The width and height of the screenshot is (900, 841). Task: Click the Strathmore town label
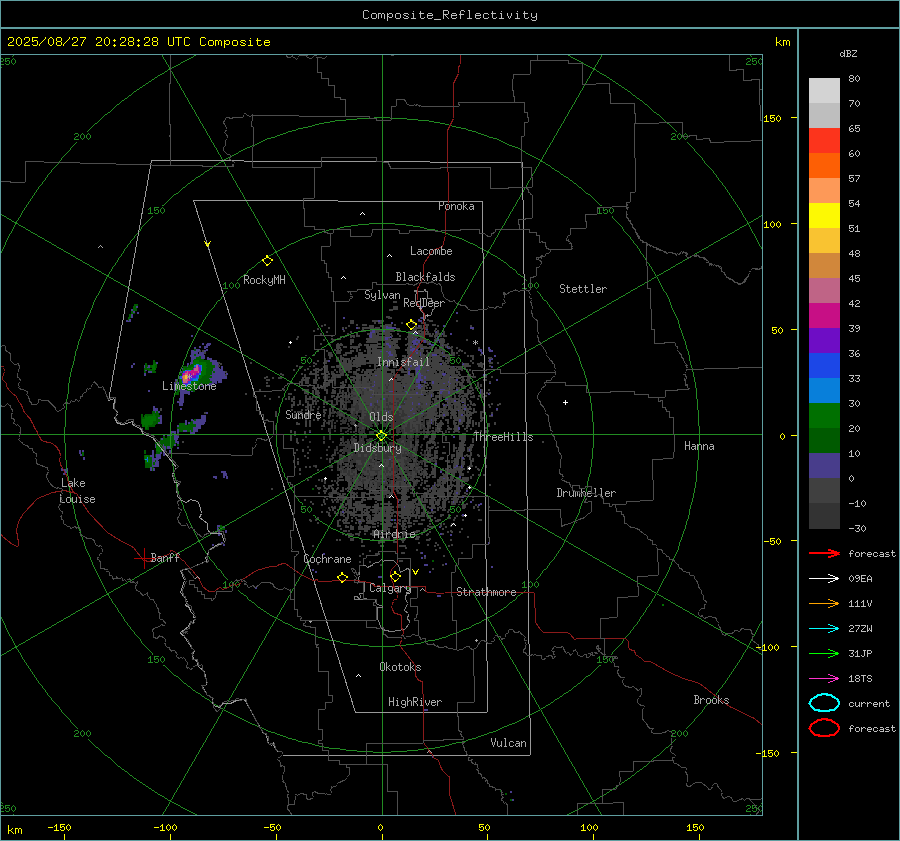(x=486, y=592)
